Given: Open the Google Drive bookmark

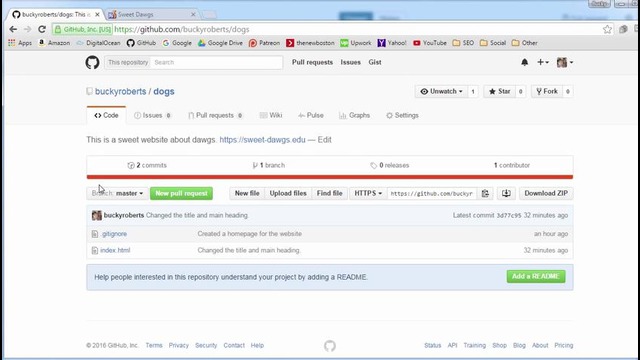Looking at the screenshot, I should (x=220, y=43).
